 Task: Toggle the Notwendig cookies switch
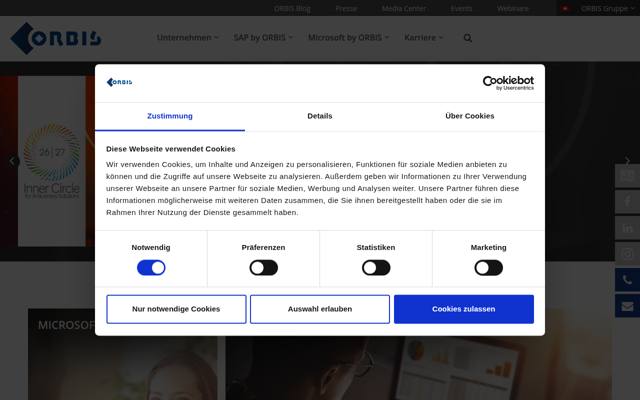coord(151,268)
